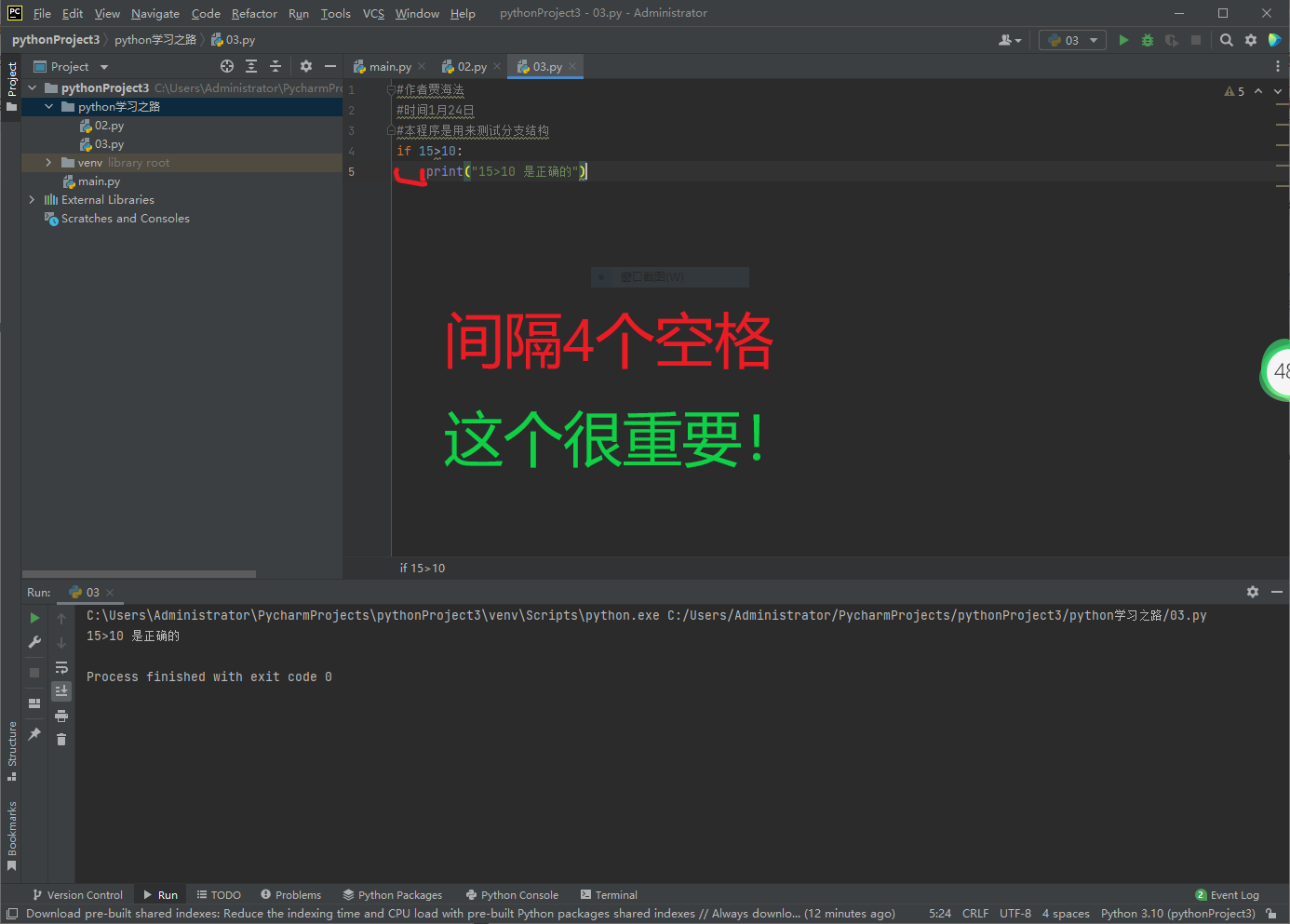
Task: Open the 03 run configuration dropdown
Action: coord(1072,40)
